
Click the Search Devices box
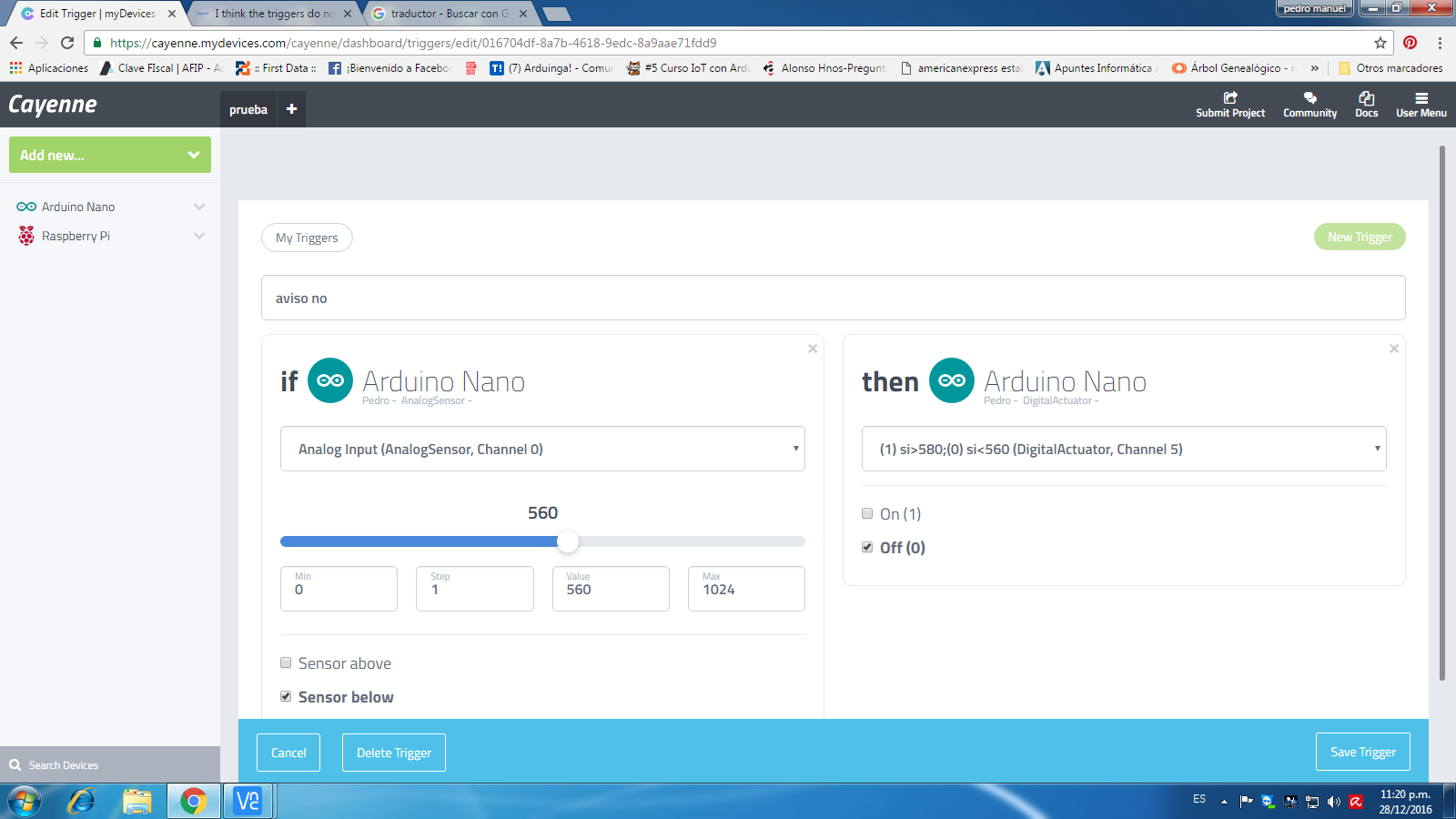click(x=110, y=765)
